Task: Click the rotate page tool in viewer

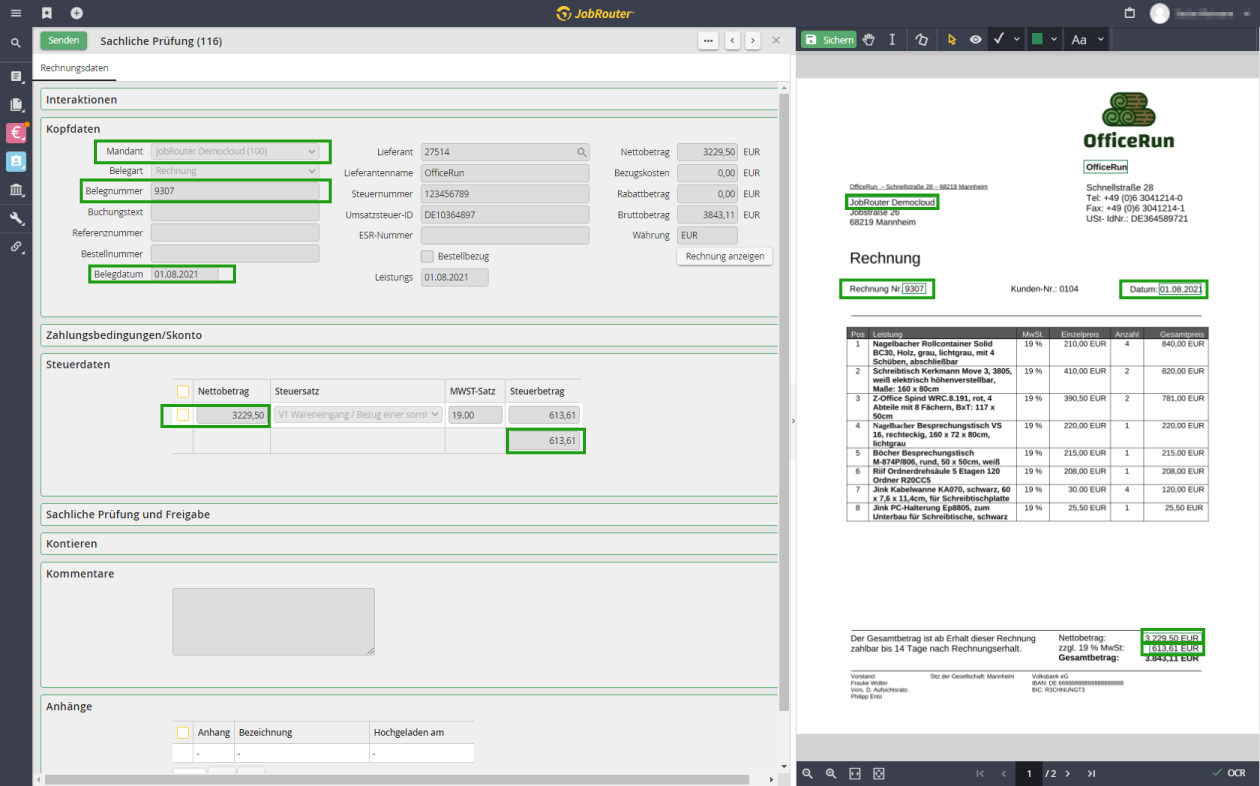Action: coord(921,39)
